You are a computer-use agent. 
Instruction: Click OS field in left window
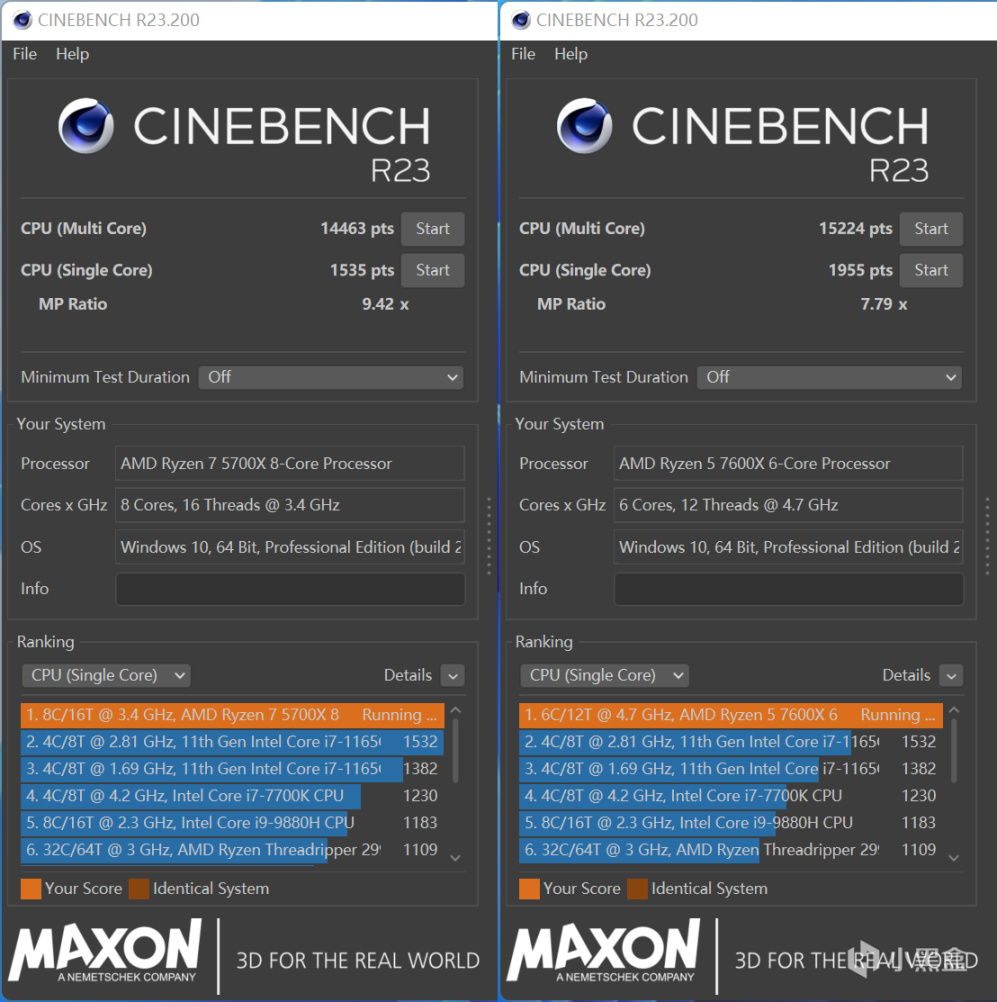coord(290,547)
